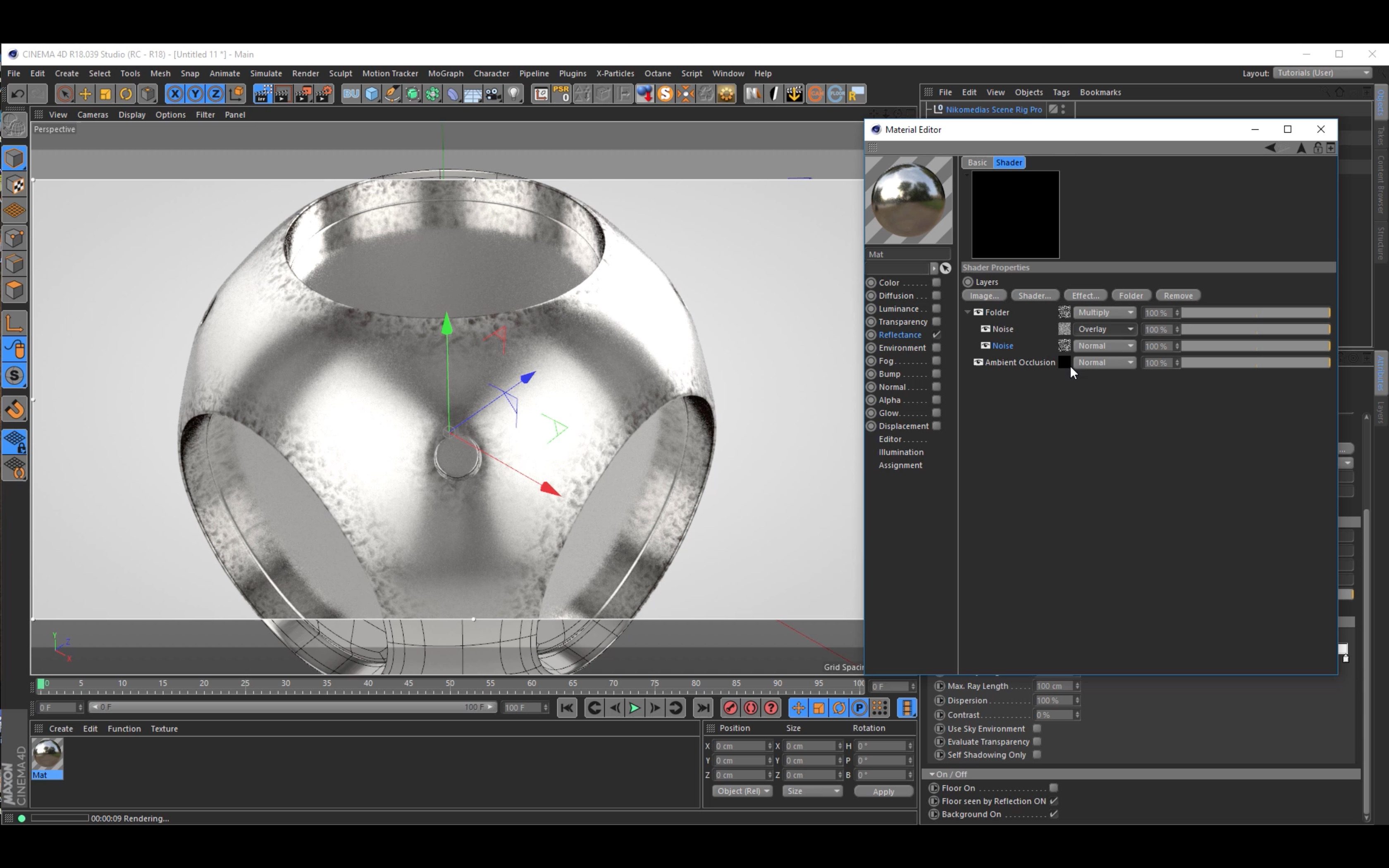Select the Move tool icon
Image resolution: width=1389 pixels, height=868 pixels.
tap(85, 93)
